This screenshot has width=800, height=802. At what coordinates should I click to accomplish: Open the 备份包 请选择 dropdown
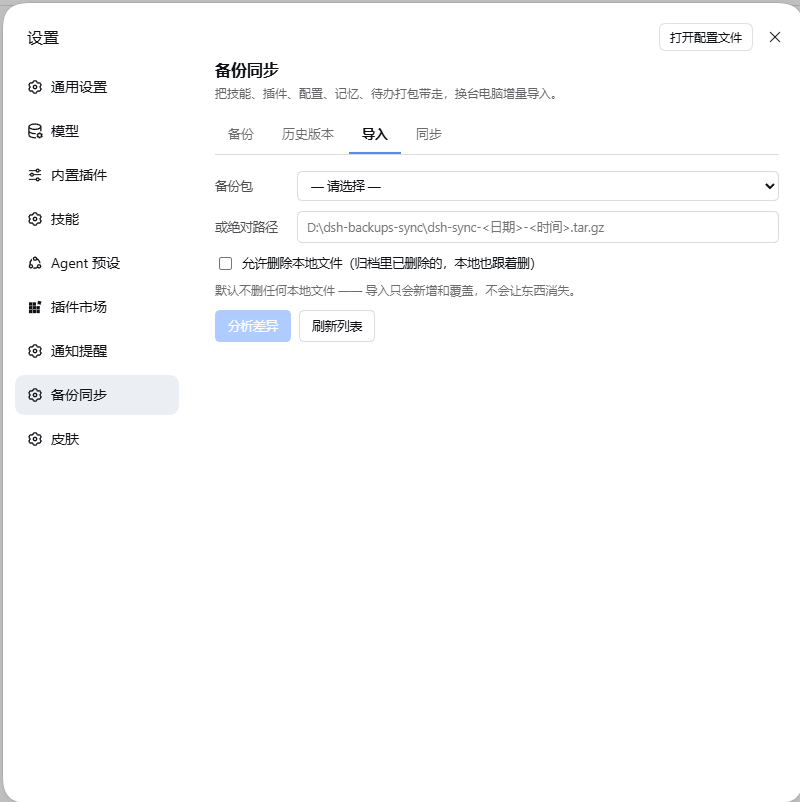click(538, 186)
